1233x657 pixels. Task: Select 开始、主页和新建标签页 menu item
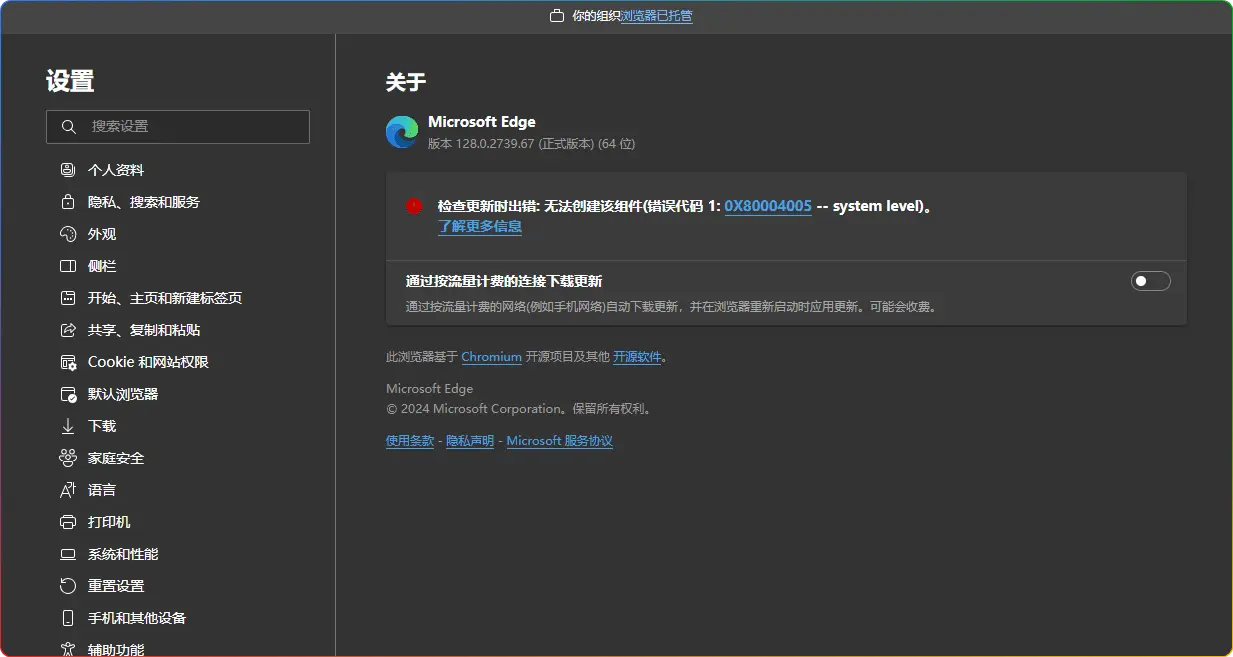click(165, 298)
